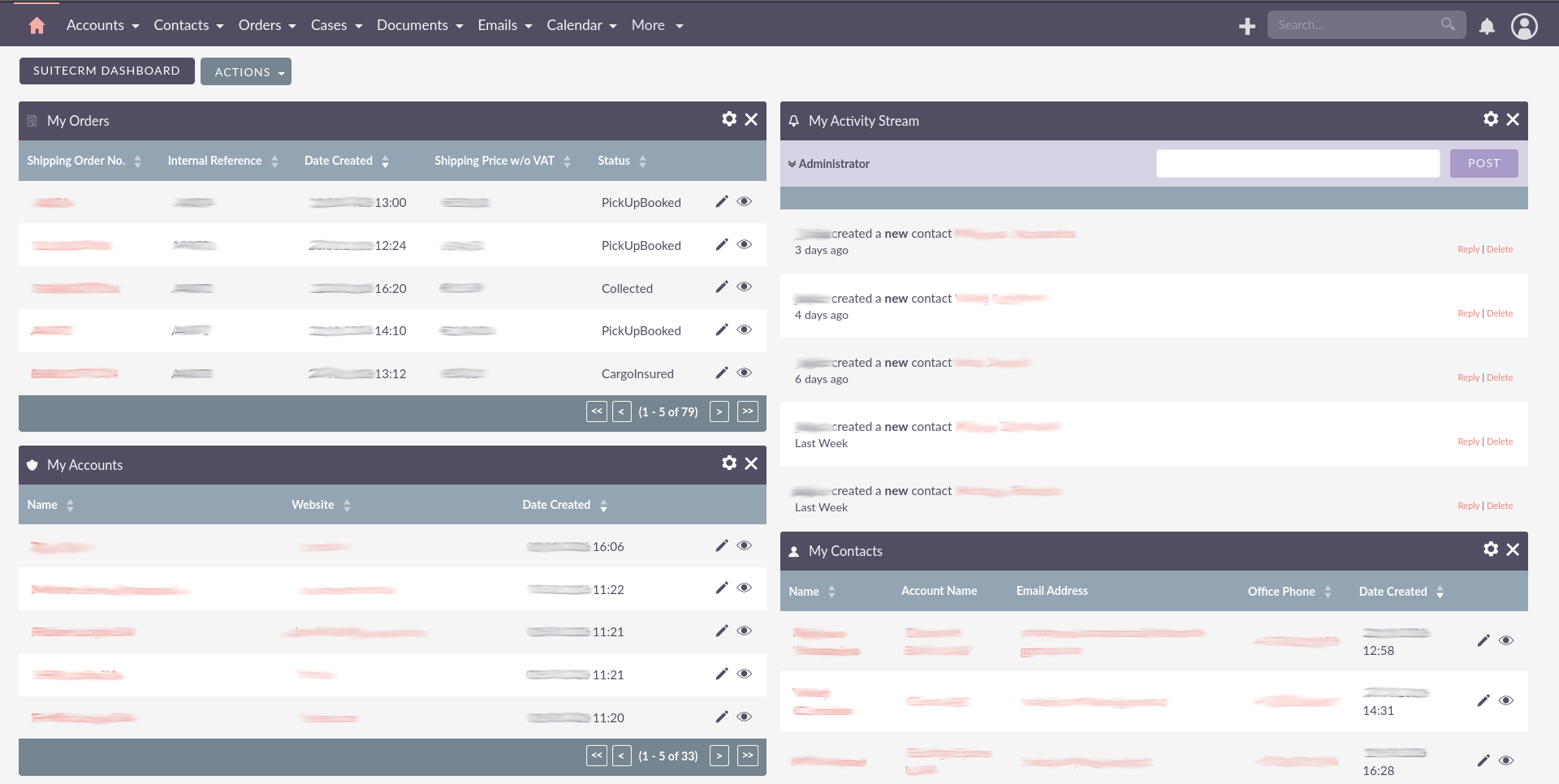Screen dimensions: 1559x784
Task: Click the plus quick-create icon
Action: tap(1247, 27)
